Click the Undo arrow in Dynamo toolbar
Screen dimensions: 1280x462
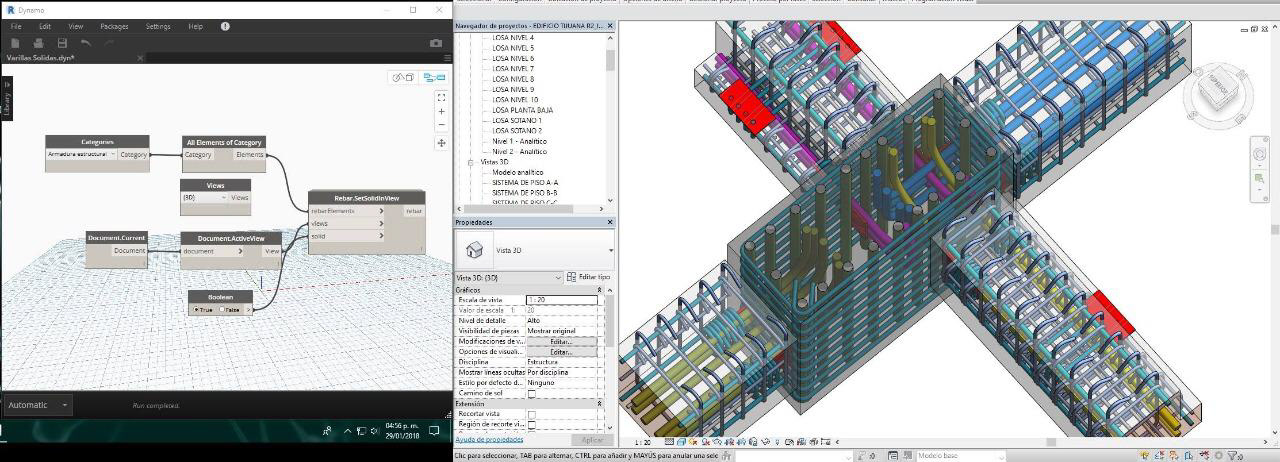click(x=86, y=43)
